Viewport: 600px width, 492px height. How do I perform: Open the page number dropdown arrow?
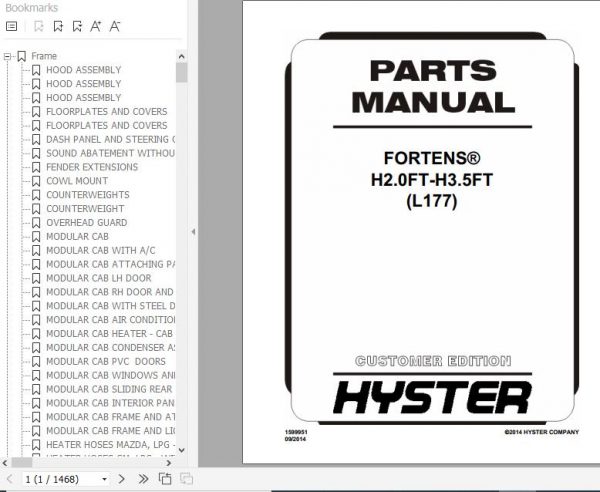click(x=104, y=479)
